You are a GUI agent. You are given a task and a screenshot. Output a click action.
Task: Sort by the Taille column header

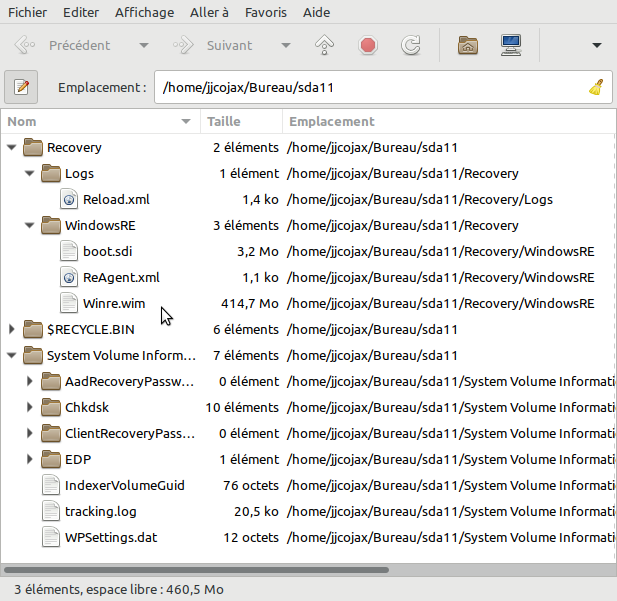pyautogui.click(x=241, y=121)
